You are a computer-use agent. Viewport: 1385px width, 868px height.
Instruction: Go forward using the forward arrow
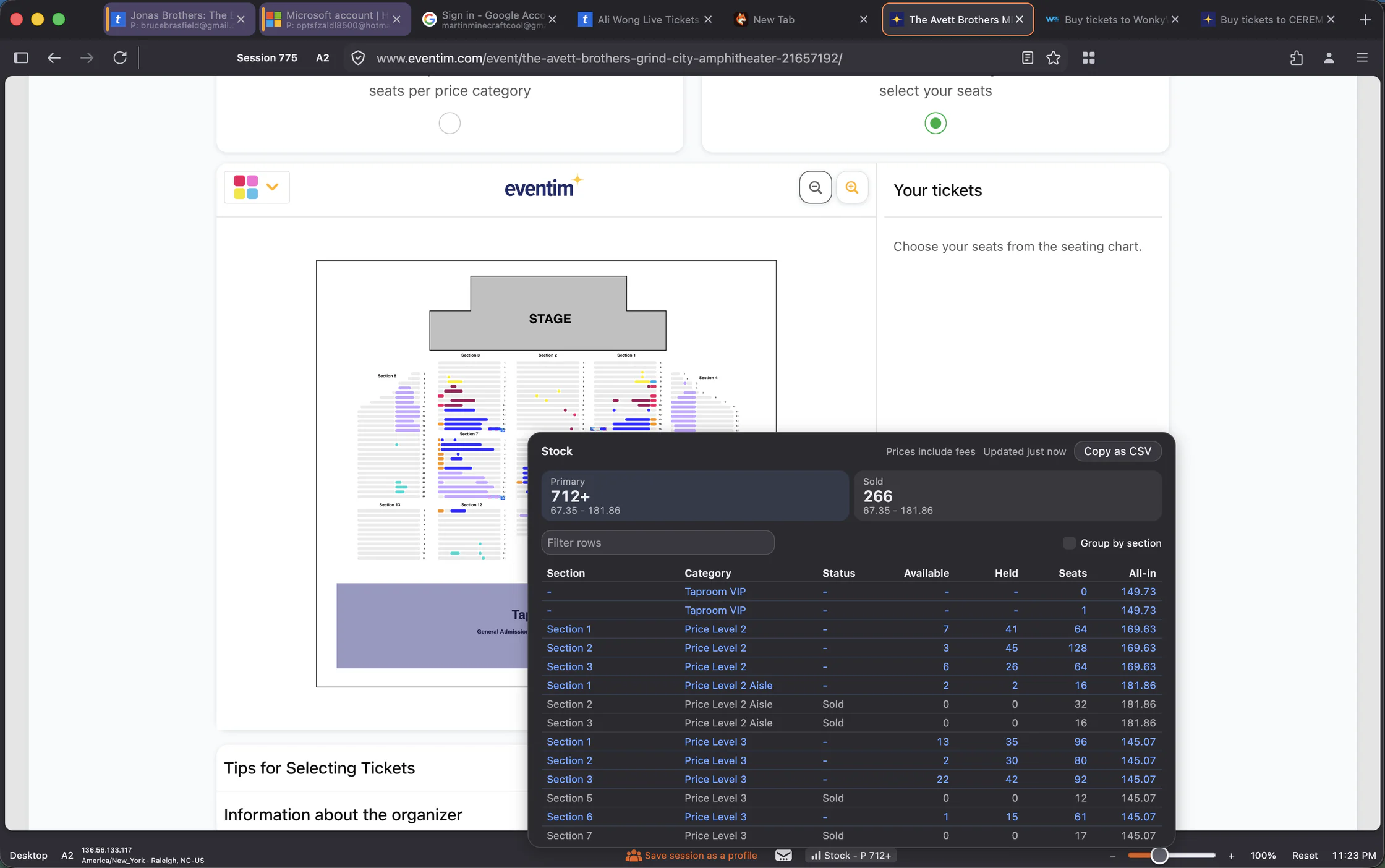click(87, 58)
